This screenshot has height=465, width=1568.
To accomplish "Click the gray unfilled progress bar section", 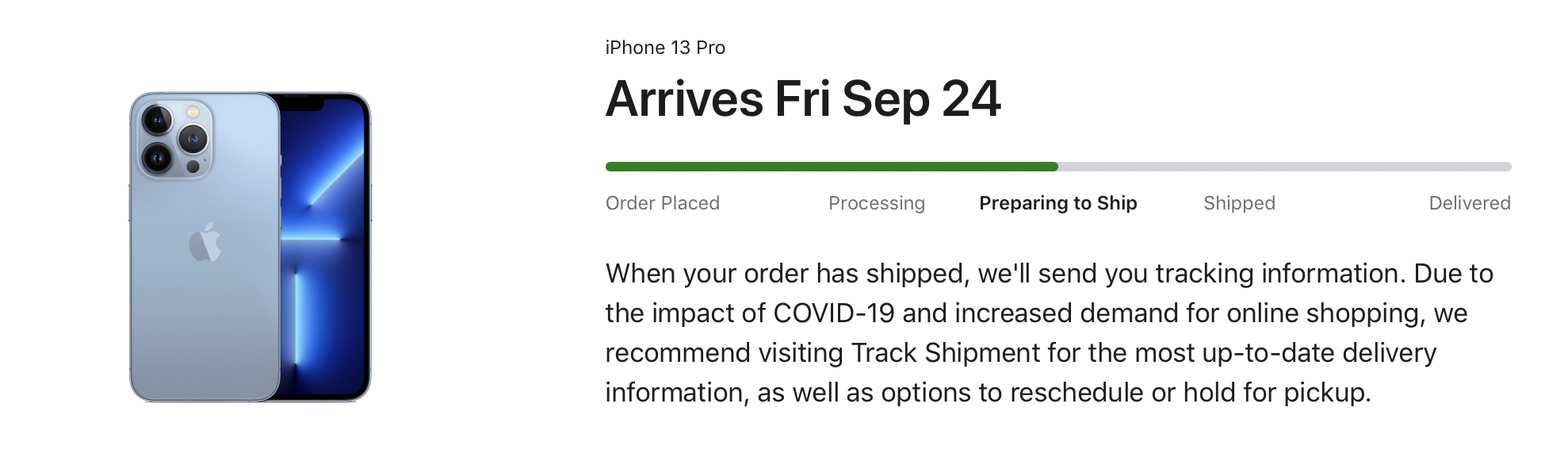I will coord(1285,167).
